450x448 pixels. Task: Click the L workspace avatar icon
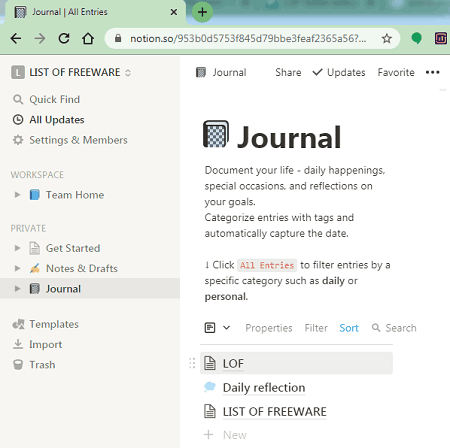(18, 72)
